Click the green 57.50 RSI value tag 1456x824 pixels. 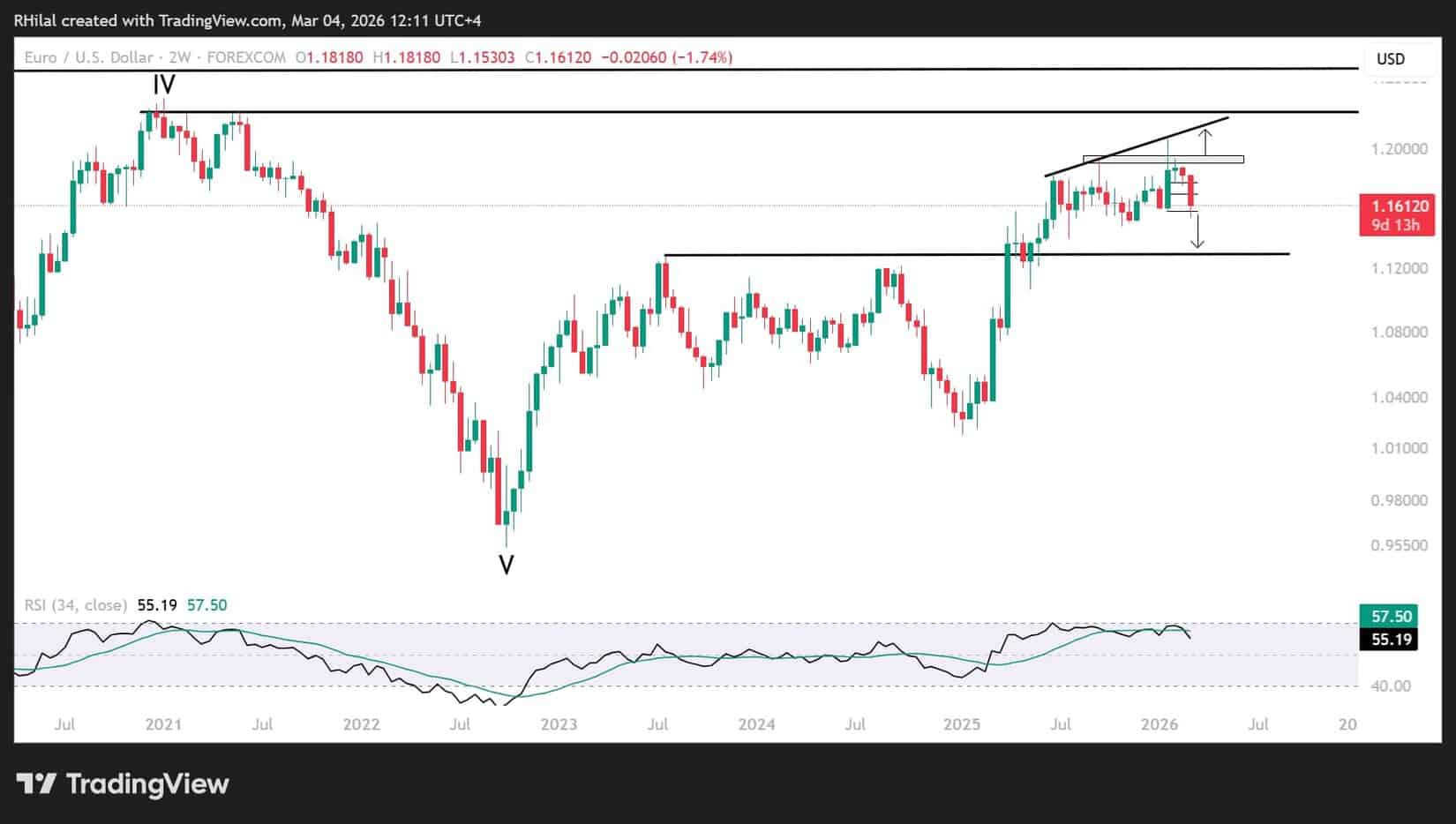click(1391, 616)
